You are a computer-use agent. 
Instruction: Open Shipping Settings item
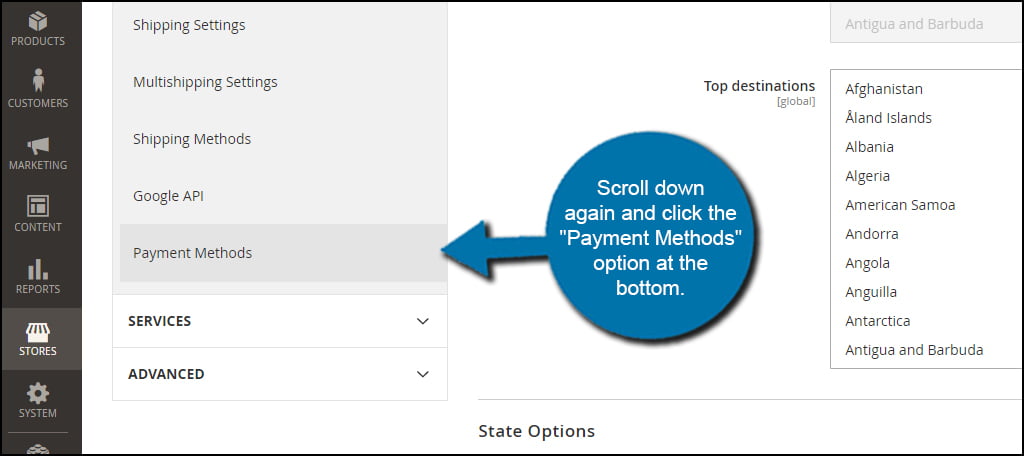pos(283,25)
